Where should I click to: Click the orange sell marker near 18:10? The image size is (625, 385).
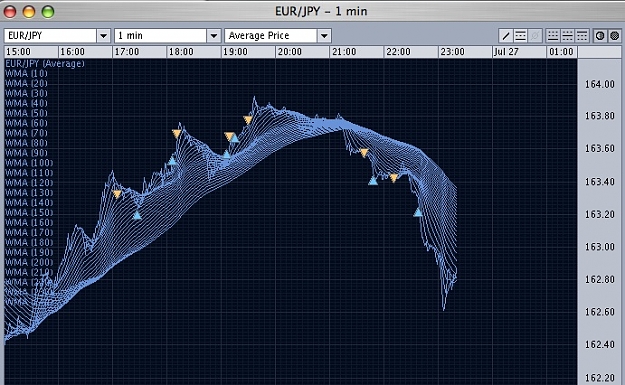177,134
